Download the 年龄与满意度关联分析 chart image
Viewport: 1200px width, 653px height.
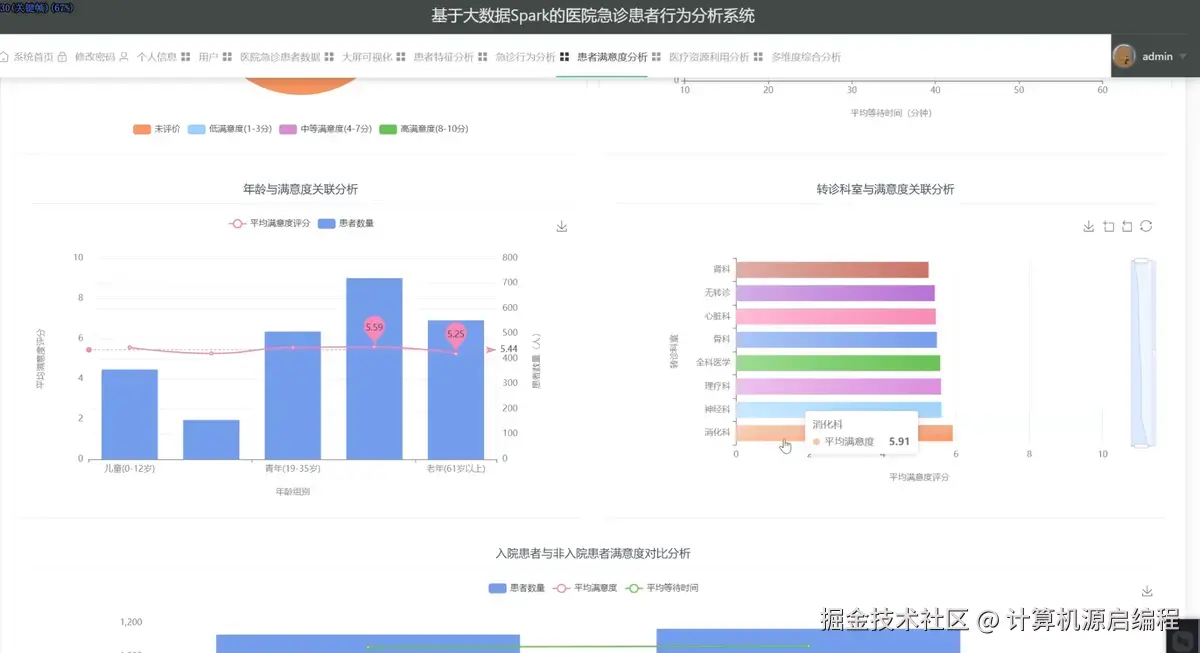pyautogui.click(x=561, y=226)
